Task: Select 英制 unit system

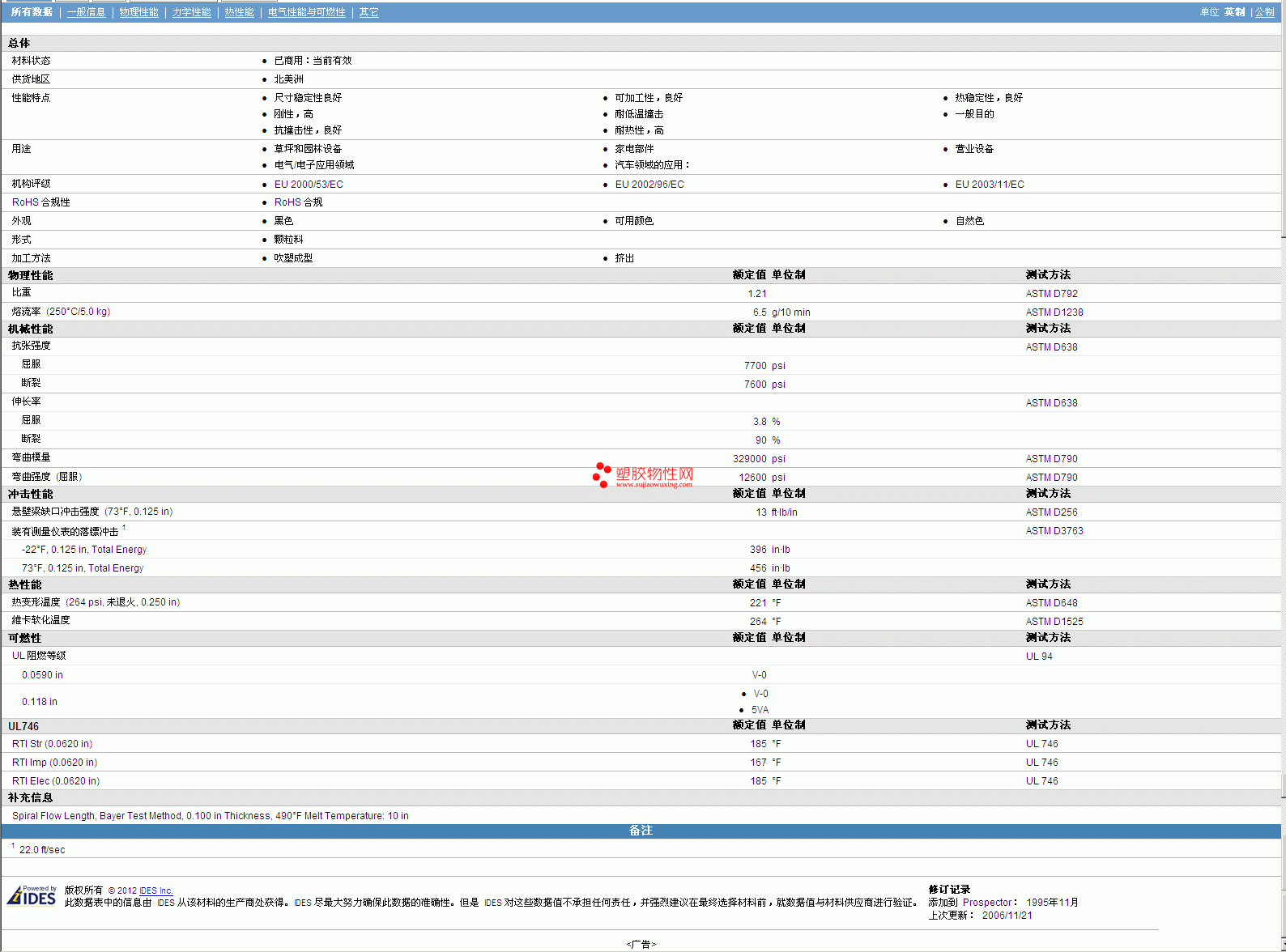Action: 1234,12
